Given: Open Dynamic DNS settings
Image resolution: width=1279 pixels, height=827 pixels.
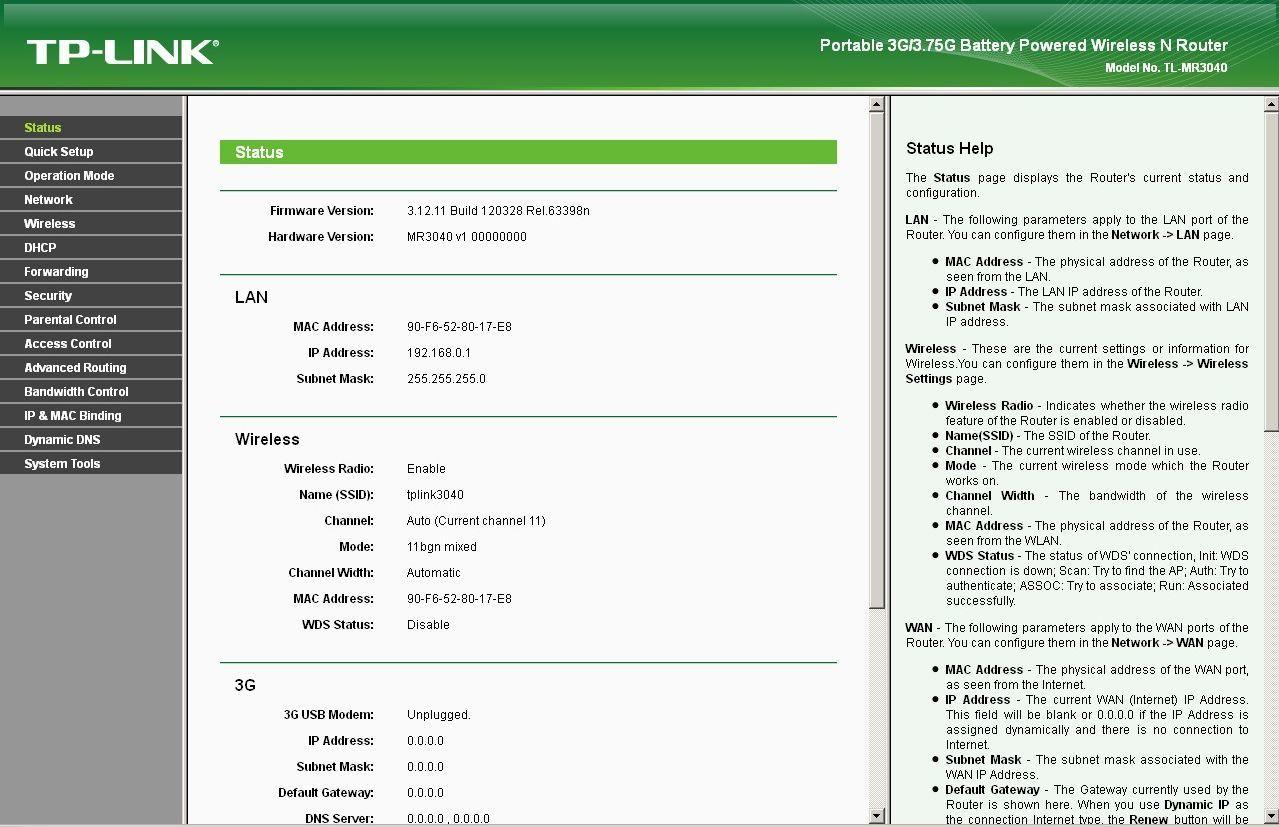Looking at the screenshot, I should (62, 440).
